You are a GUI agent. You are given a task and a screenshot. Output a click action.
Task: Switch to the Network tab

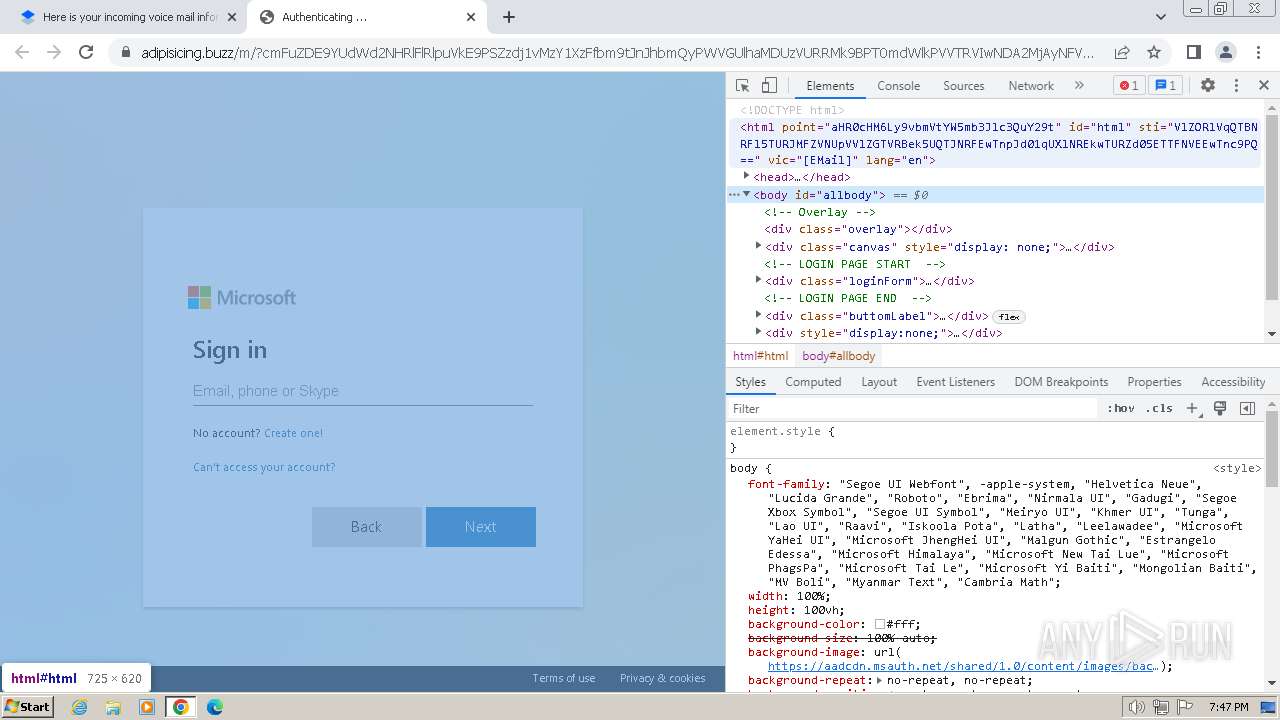click(1031, 86)
